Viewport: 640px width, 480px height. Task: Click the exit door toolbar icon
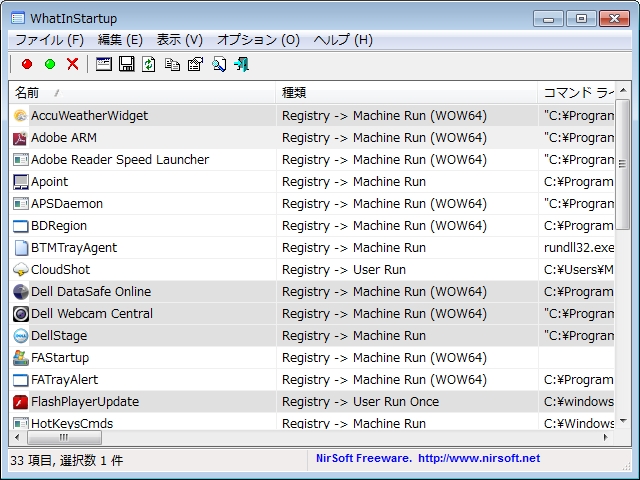click(242, 64)
